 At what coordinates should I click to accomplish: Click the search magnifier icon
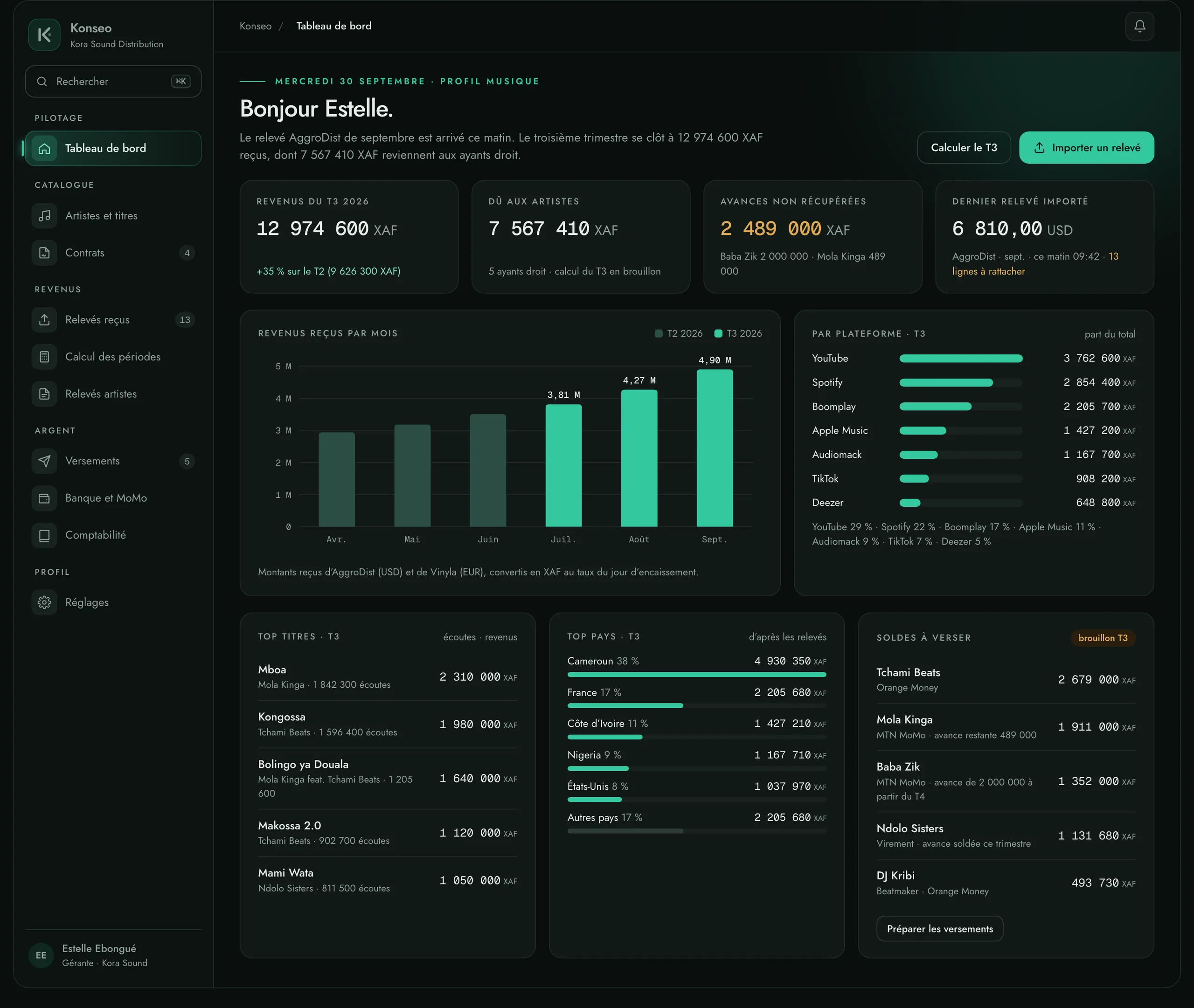point(42,82)
